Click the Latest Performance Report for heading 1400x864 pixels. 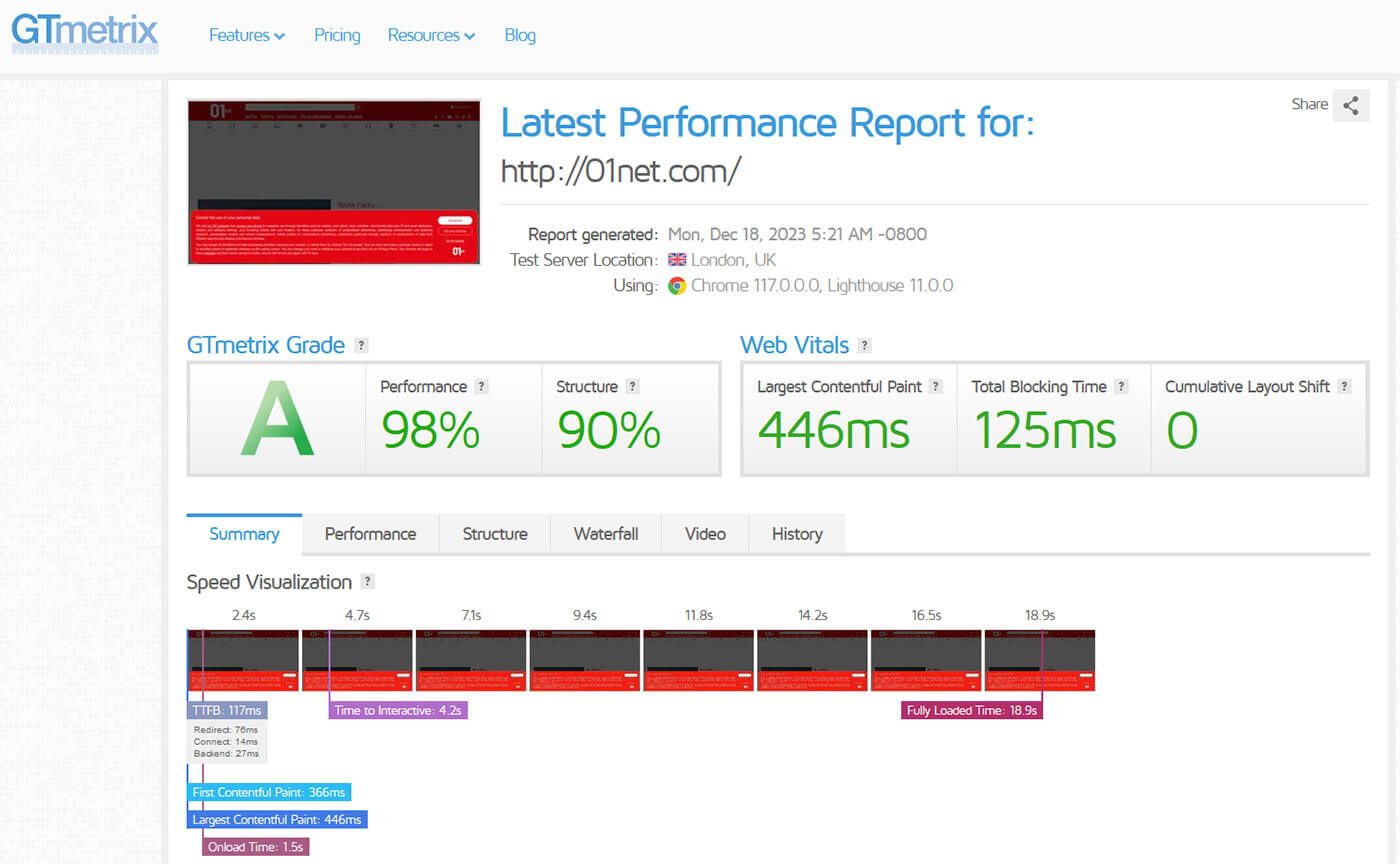point(767,123)
